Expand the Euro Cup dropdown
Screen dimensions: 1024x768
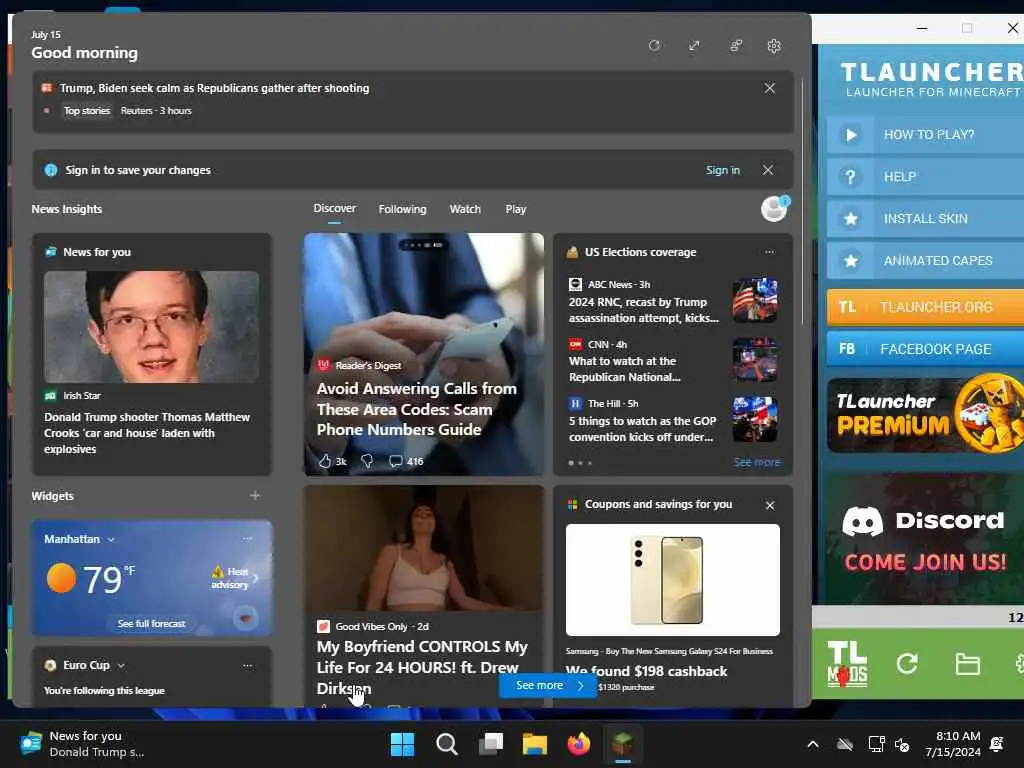(121, 665)
